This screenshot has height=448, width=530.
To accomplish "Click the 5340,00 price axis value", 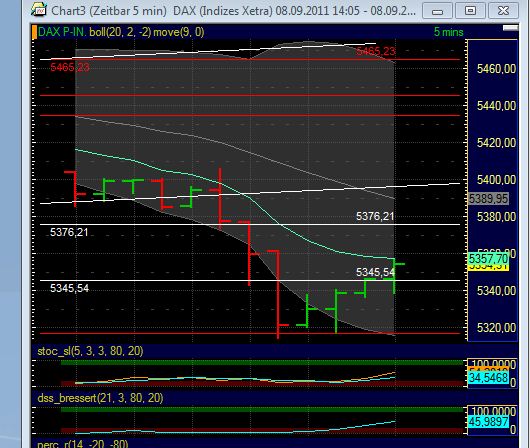I will point(496,290).
